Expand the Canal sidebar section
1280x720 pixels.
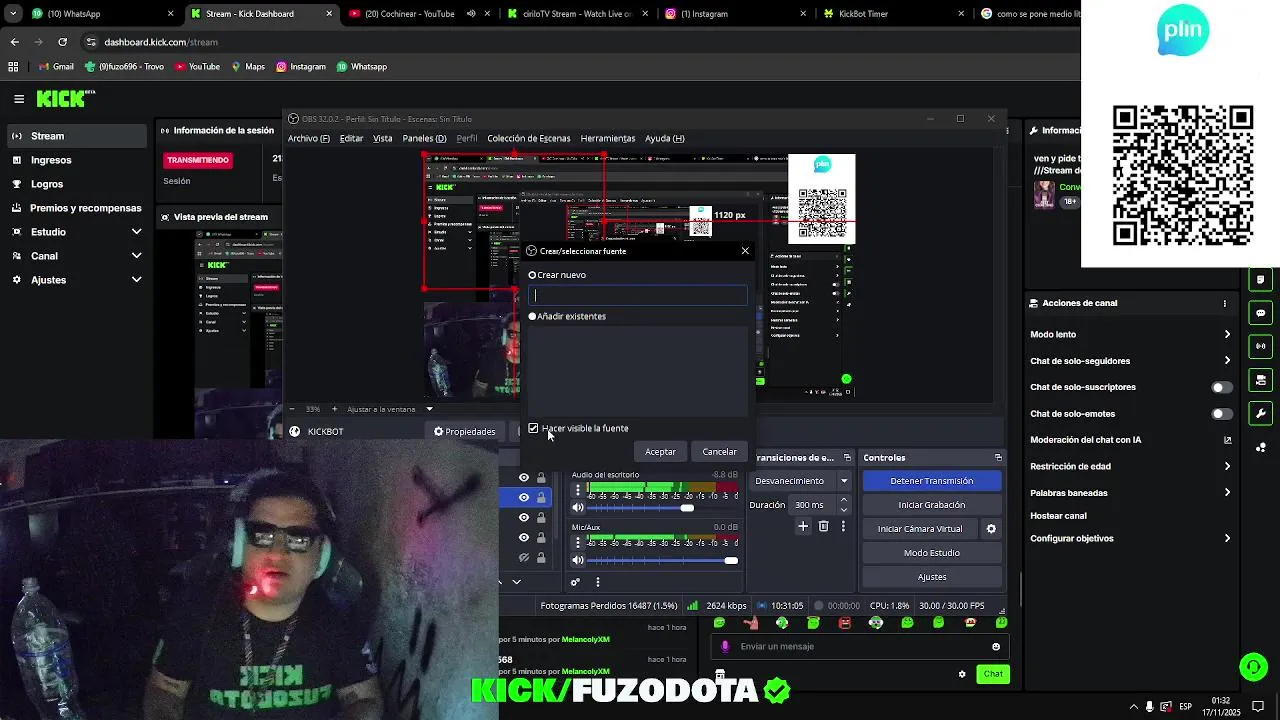pyautogui.click(x=136, y=256)
